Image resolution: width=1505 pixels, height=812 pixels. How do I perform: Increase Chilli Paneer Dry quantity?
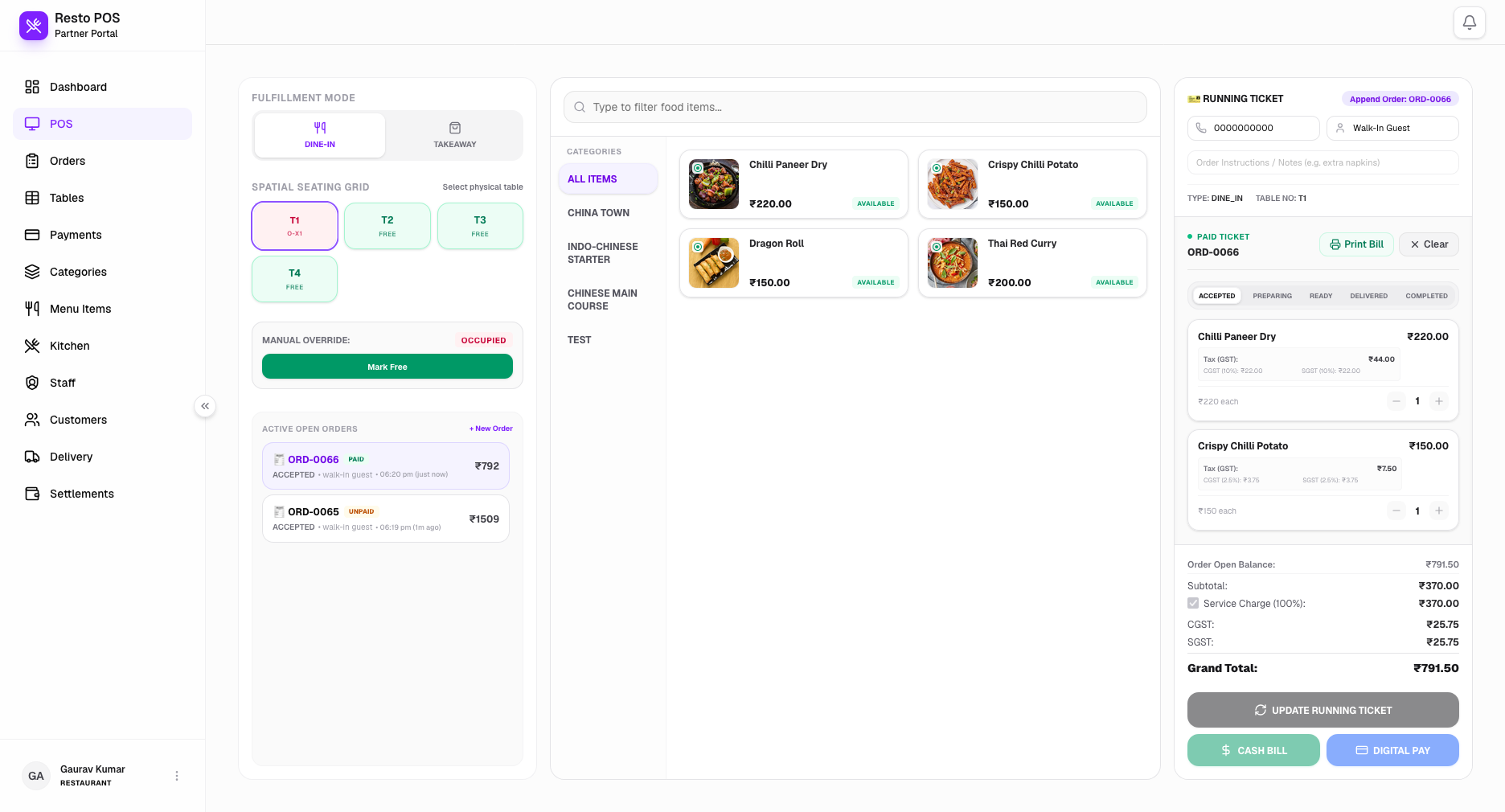coord(1439,401)
